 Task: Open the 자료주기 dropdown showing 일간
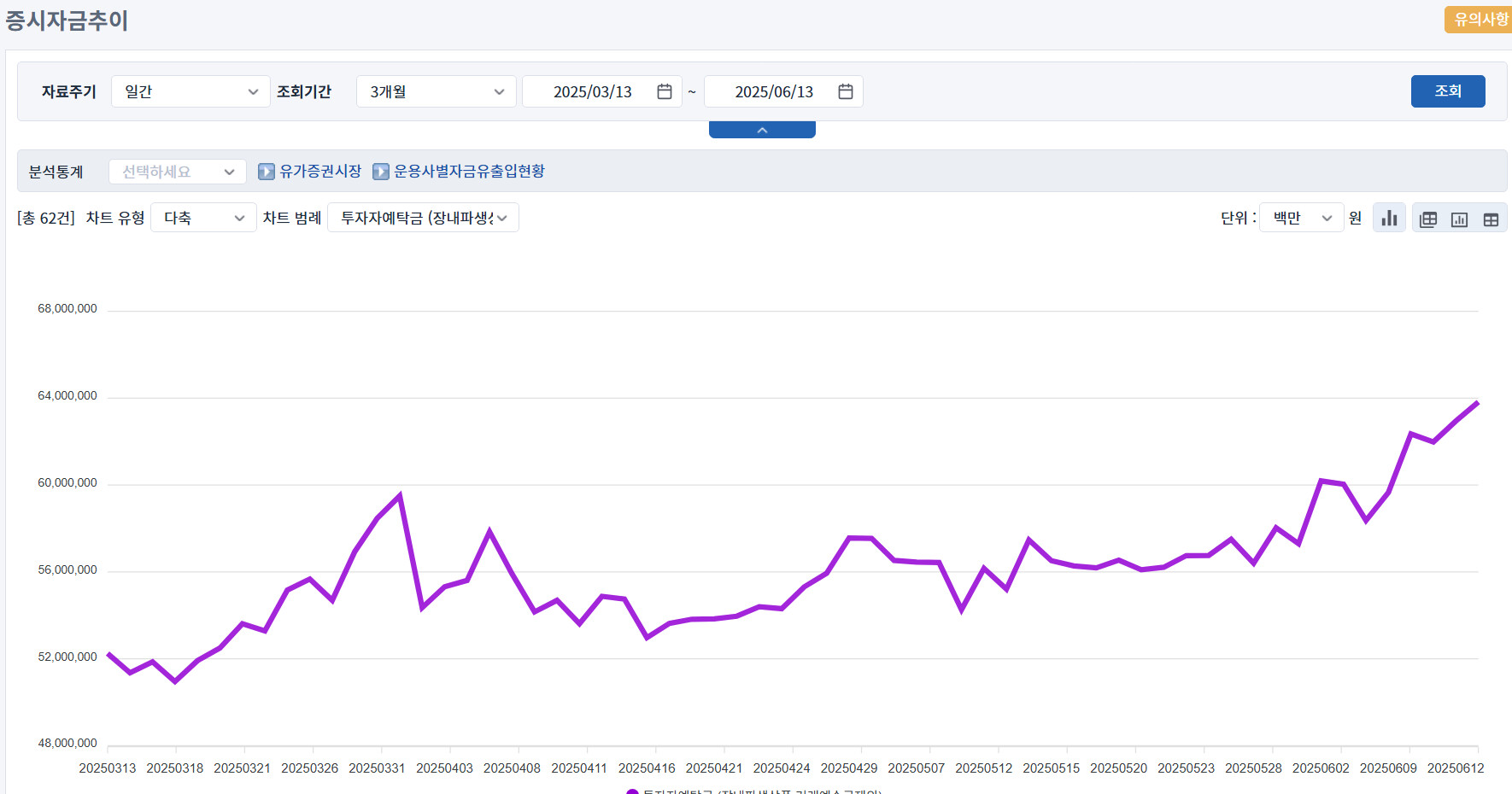(x=190, y=91)
